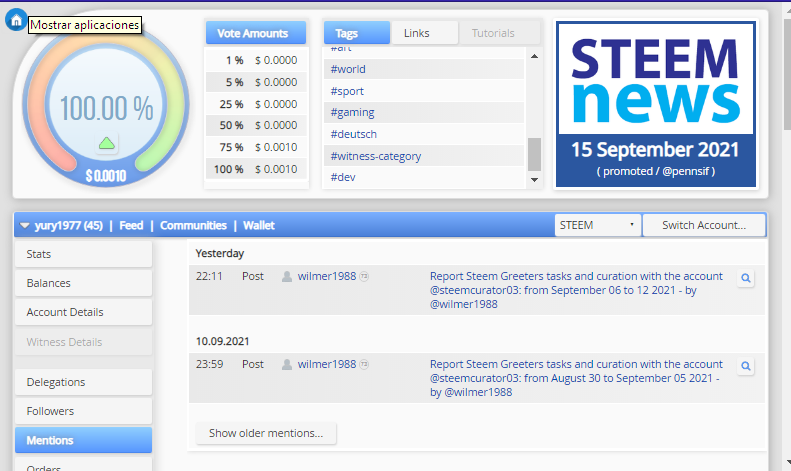Screen dimensions: 791x471
Task: Click tag list scrollbar up arrow
Action: point(534,56)
